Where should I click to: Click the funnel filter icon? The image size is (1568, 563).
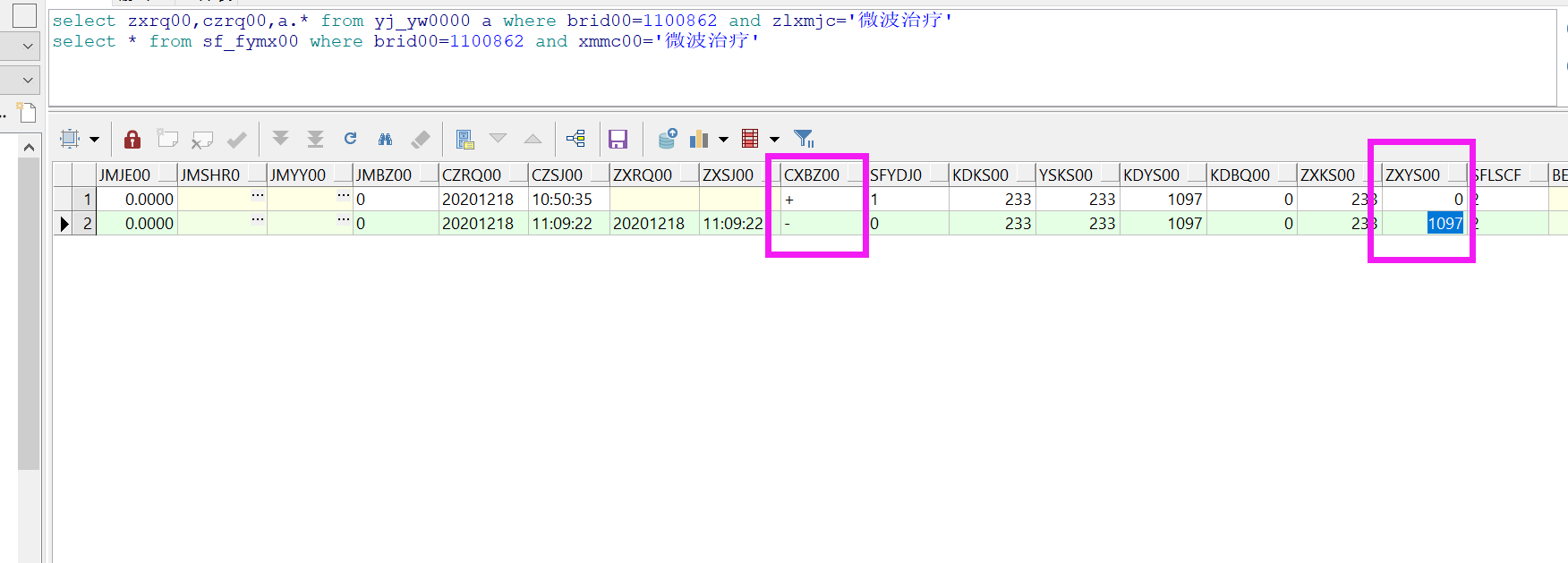click(x=804, y=139)
